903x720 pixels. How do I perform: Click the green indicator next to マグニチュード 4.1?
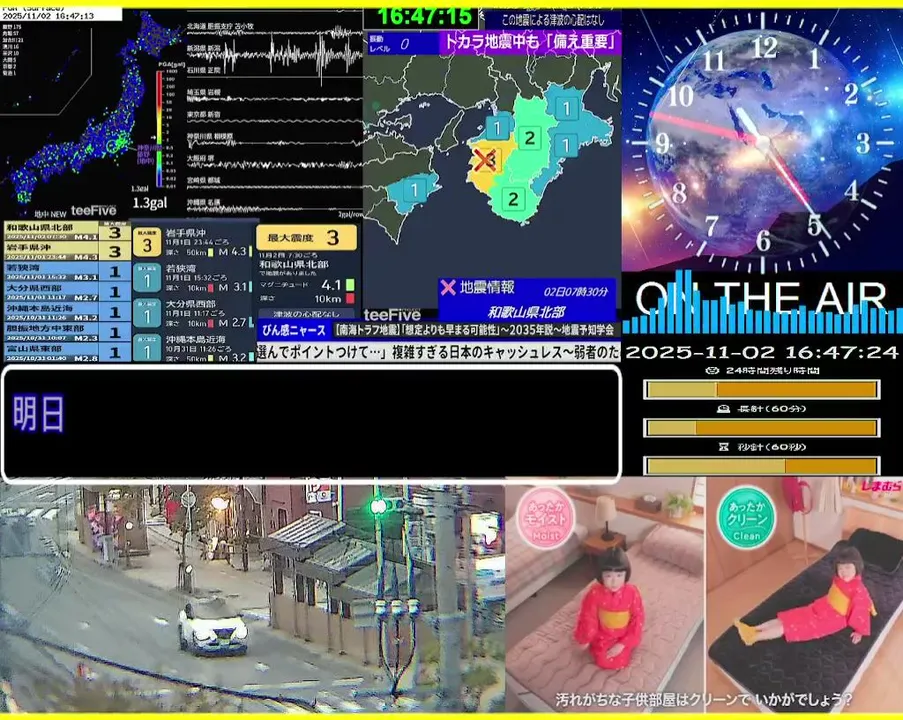(350, 285)
